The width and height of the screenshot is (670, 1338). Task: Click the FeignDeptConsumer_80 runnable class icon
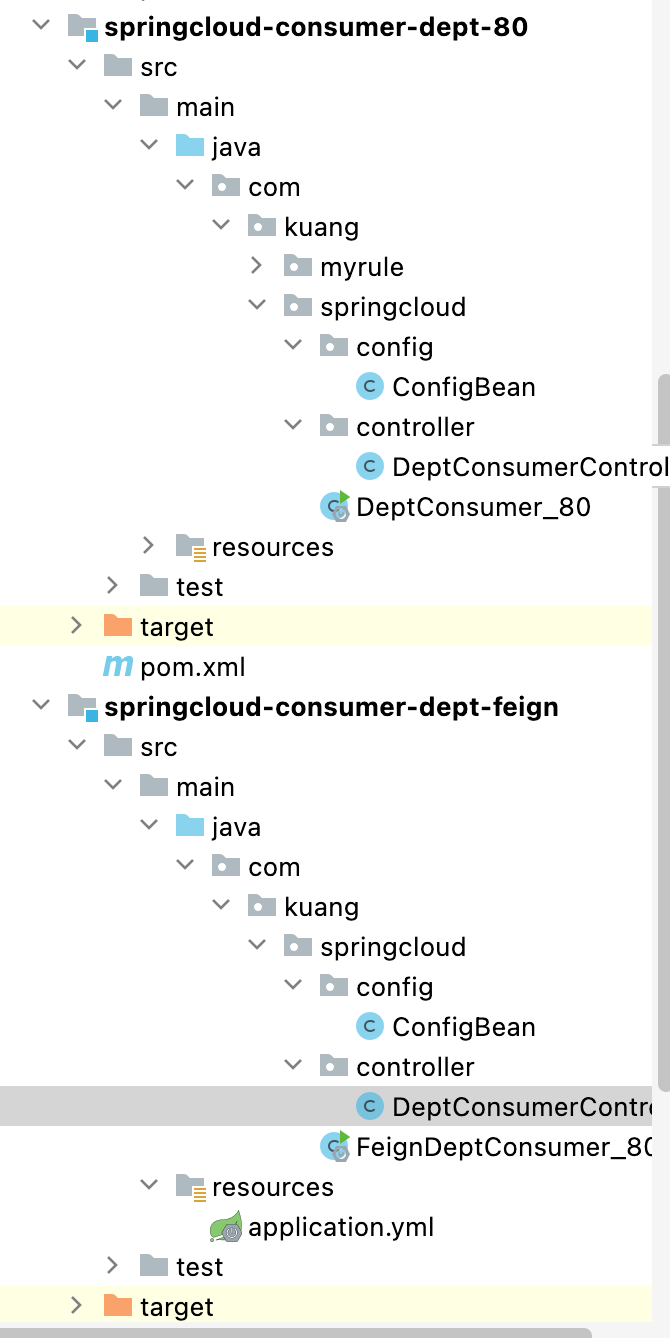pos(334,1147)
